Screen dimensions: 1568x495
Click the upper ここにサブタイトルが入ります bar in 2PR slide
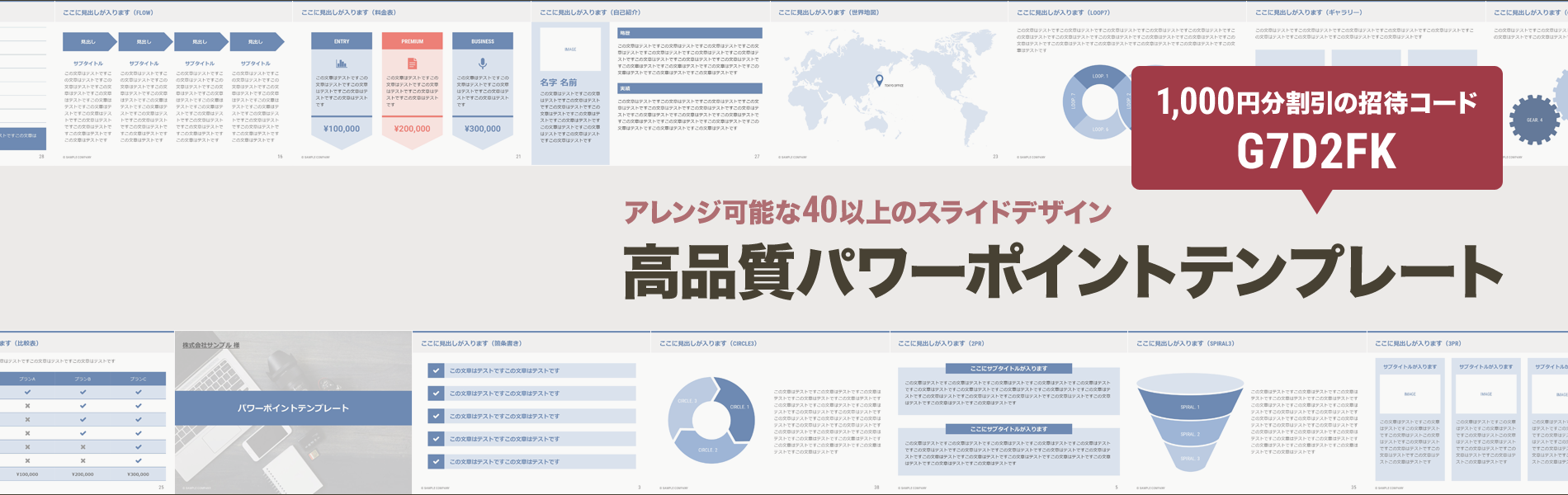click(x=1008, y=369)
